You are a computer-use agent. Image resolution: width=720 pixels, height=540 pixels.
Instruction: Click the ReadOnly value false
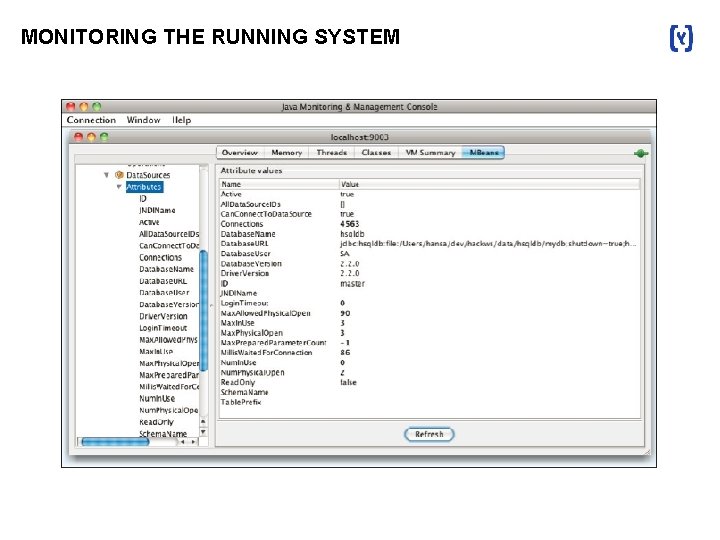coord(348,382)
